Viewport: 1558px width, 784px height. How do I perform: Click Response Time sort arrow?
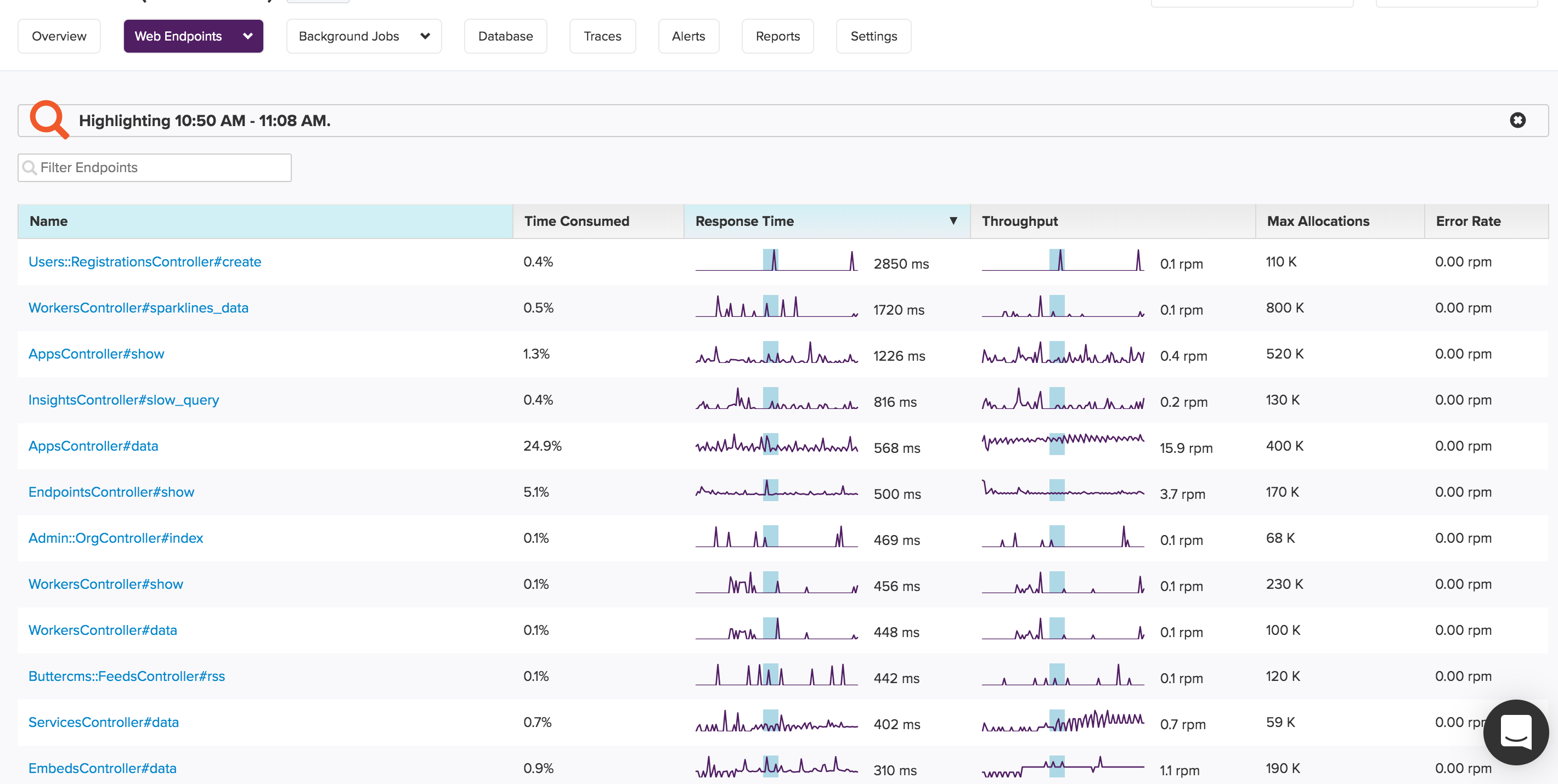click(953, 220)
